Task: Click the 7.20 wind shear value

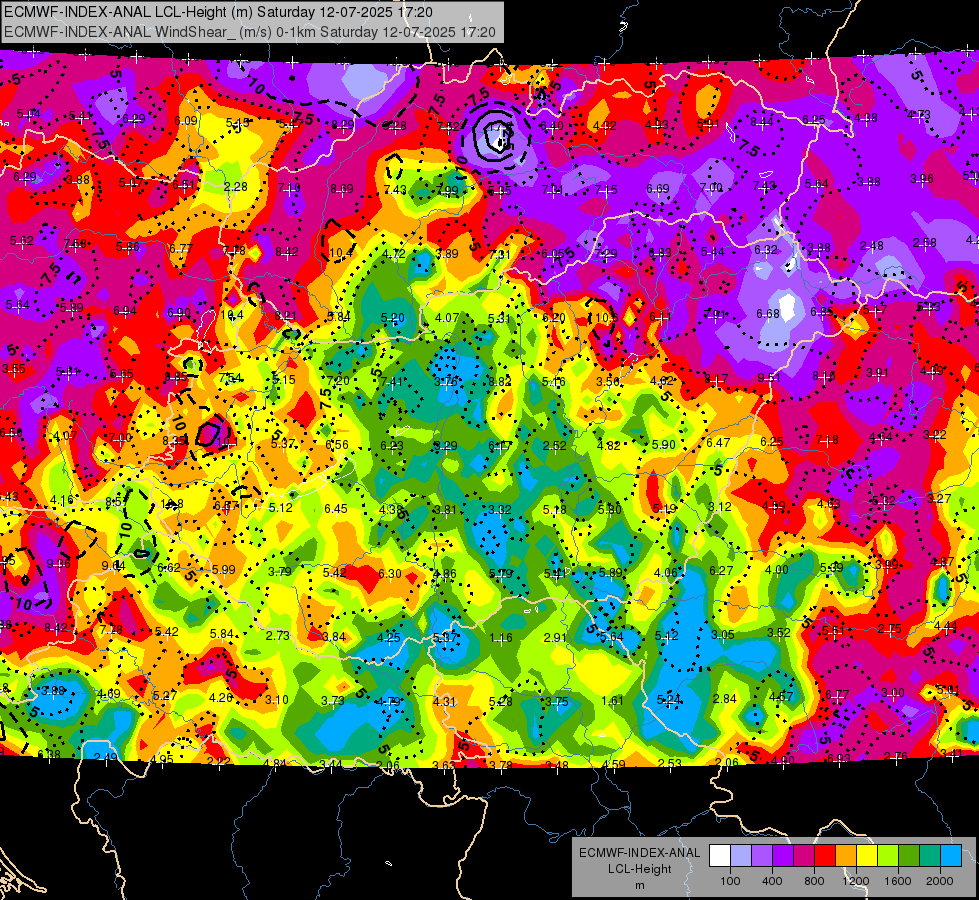Action: [338, 381]
